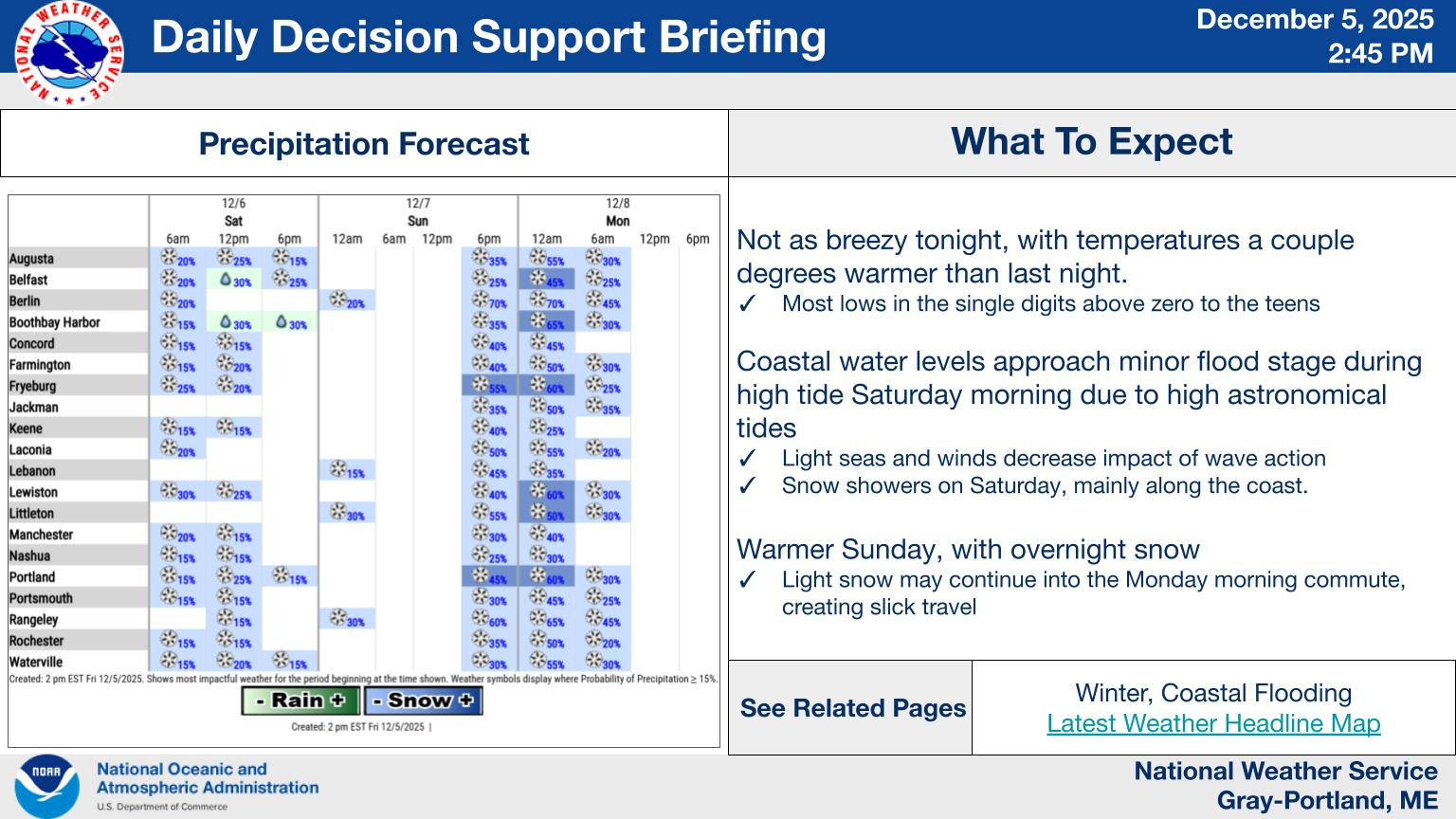Click the National Weather Service logo
Image resolution: width=1456 pixels, height=819 pixels.
pyautogui.click(x=69, y=53)
